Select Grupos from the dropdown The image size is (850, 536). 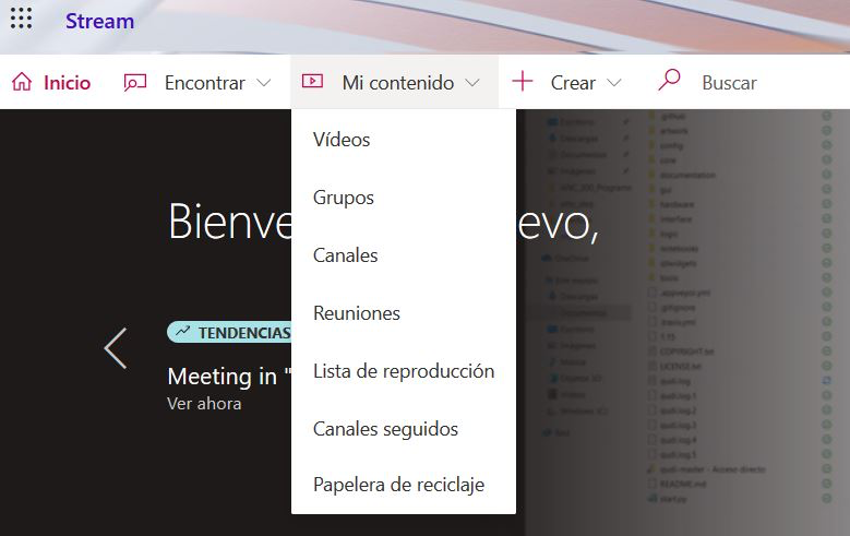point(403,197)
